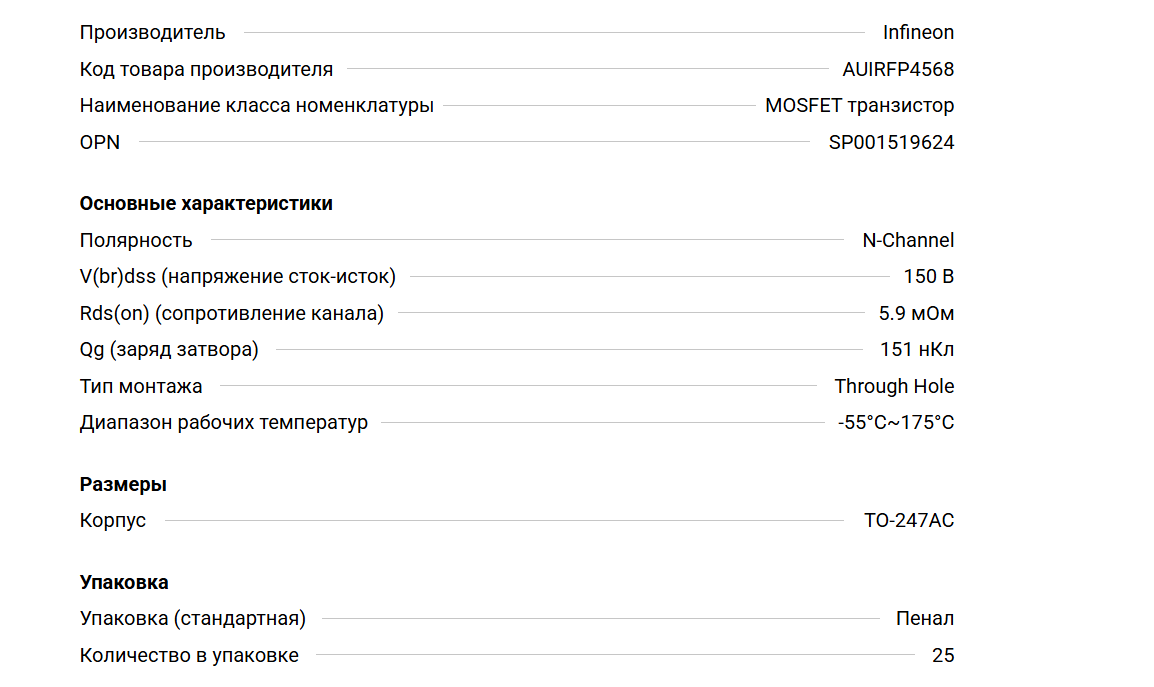This screenshot has height=687, width=1154.
Task: Click the Through Hole mounting value
Action: click(x=894, y=386)
